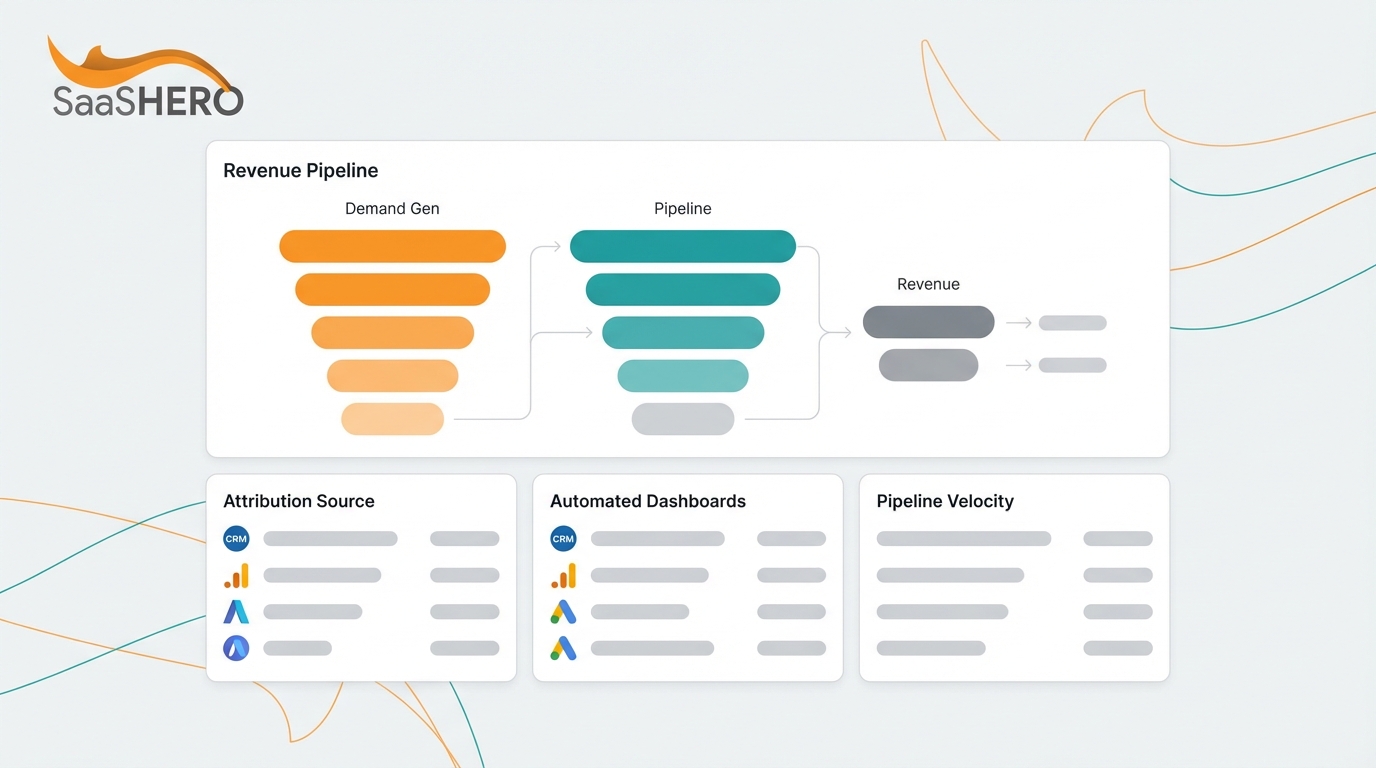Image resolution: width=1376 pixels, height=768 pixels.
Task: Click the gray bottom stage of the Pipeline funnel
Action: [682, 418]
